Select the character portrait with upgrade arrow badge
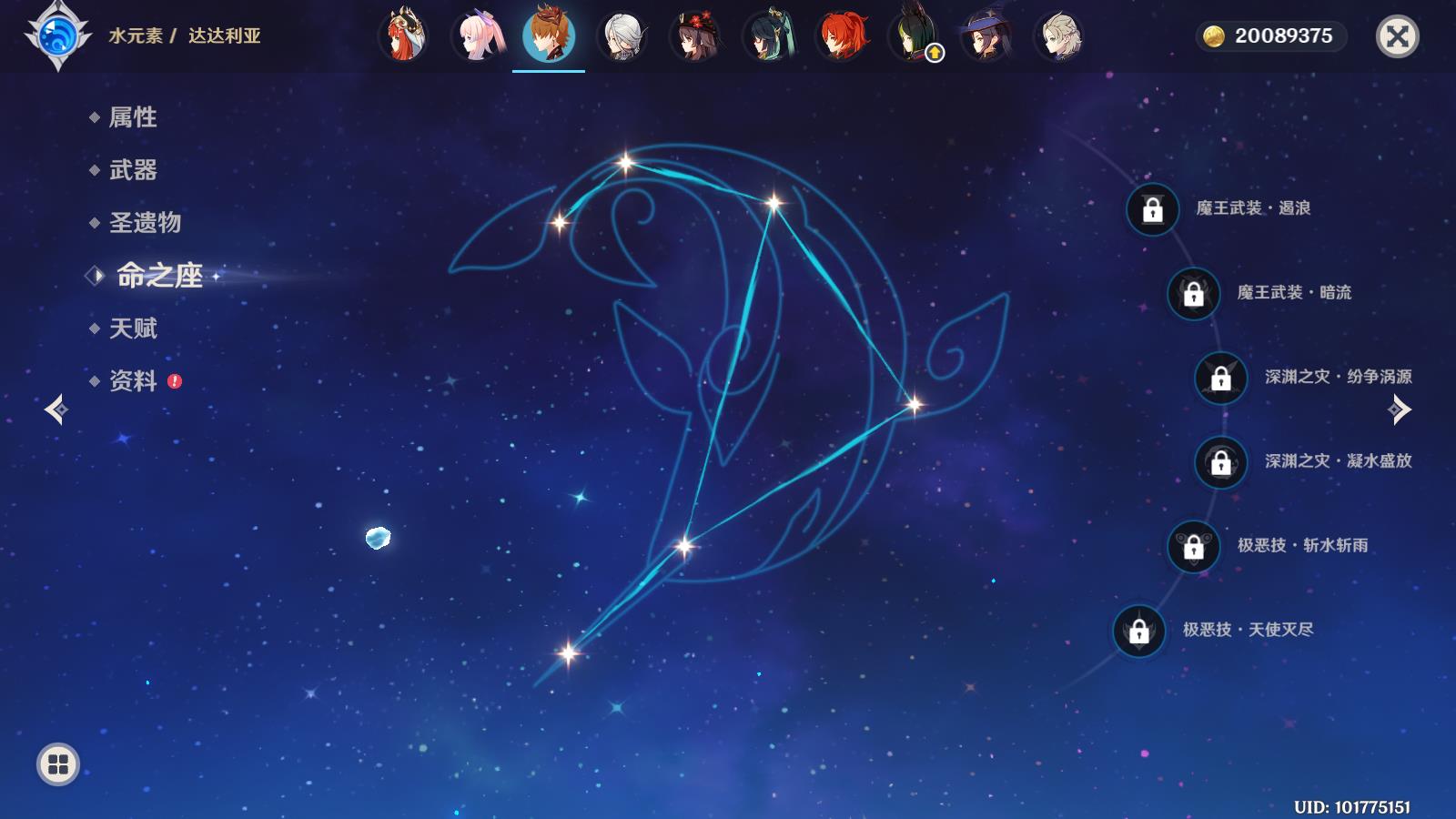The width and height of the screenshot is (1456, 819). [x=915, y=36]
